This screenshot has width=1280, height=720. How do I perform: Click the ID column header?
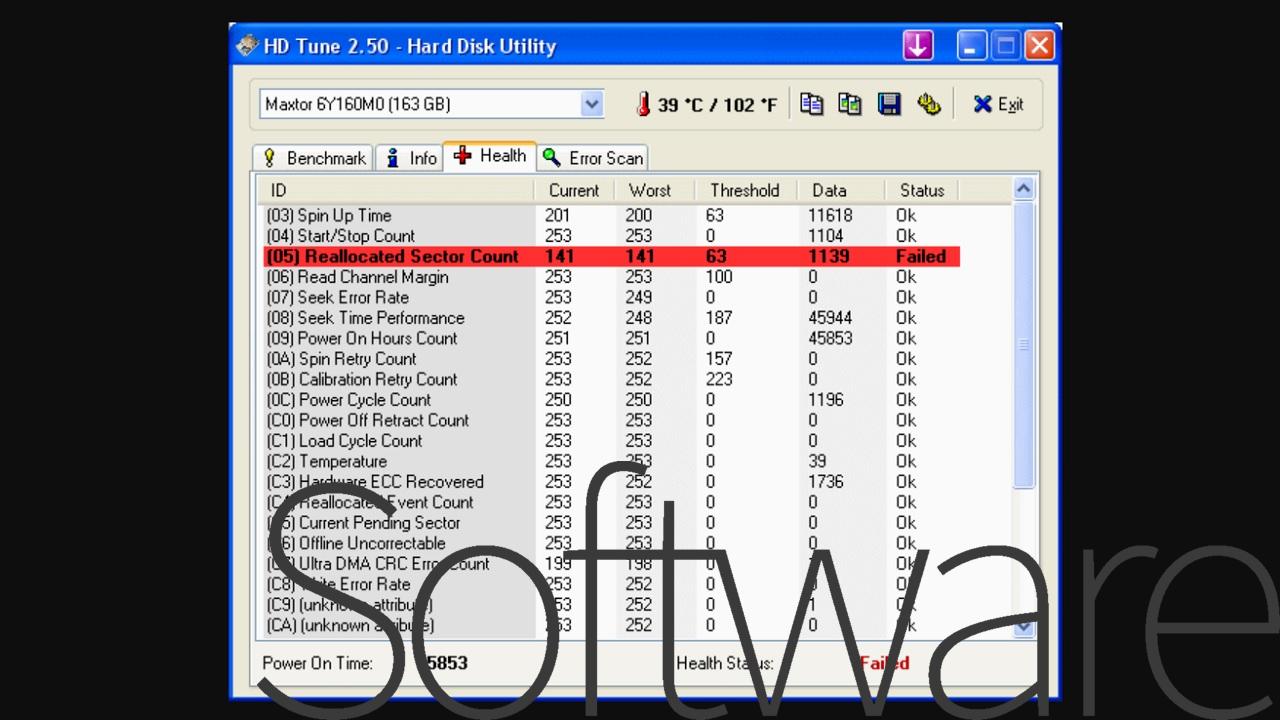point(397,190)
